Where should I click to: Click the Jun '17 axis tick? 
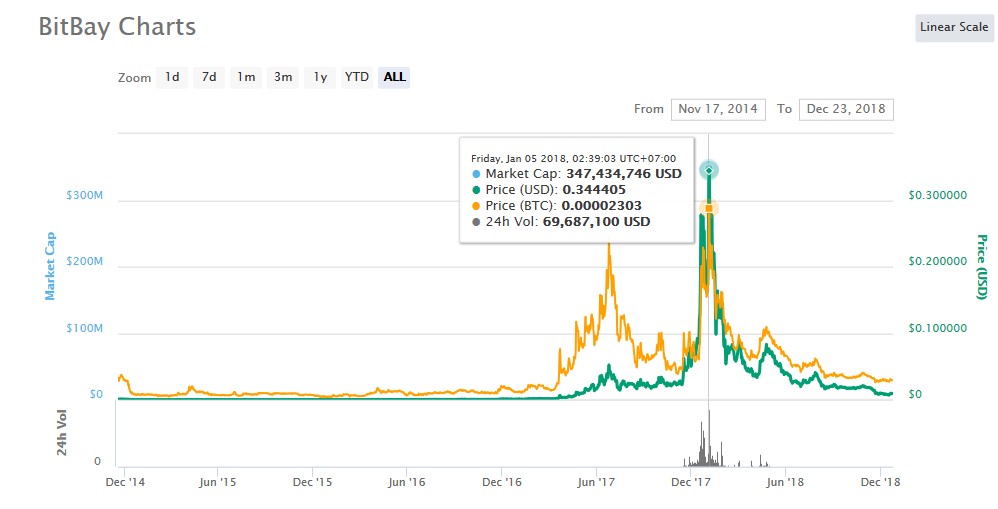[x=596, y=482]
